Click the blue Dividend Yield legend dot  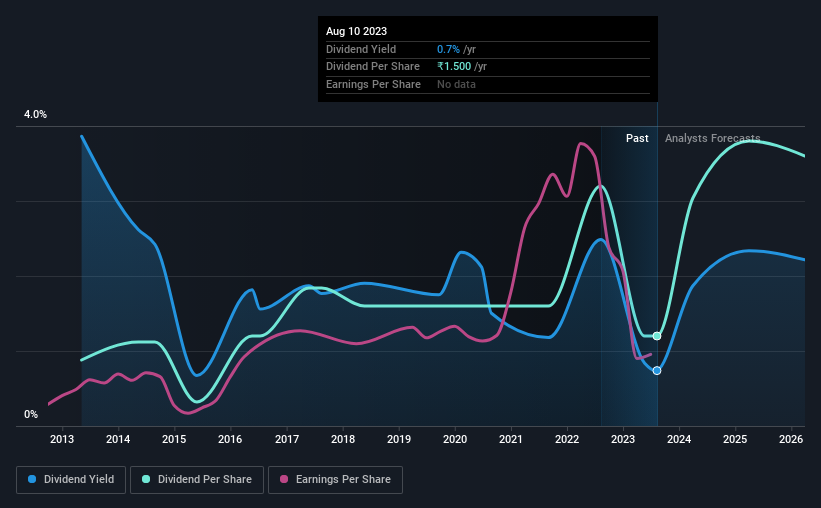pos(32,479)
